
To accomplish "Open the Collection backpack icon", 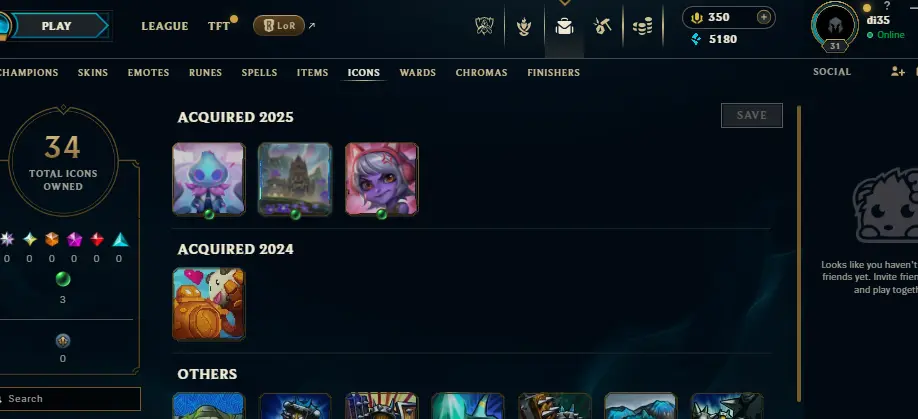I will pos(564,26).
